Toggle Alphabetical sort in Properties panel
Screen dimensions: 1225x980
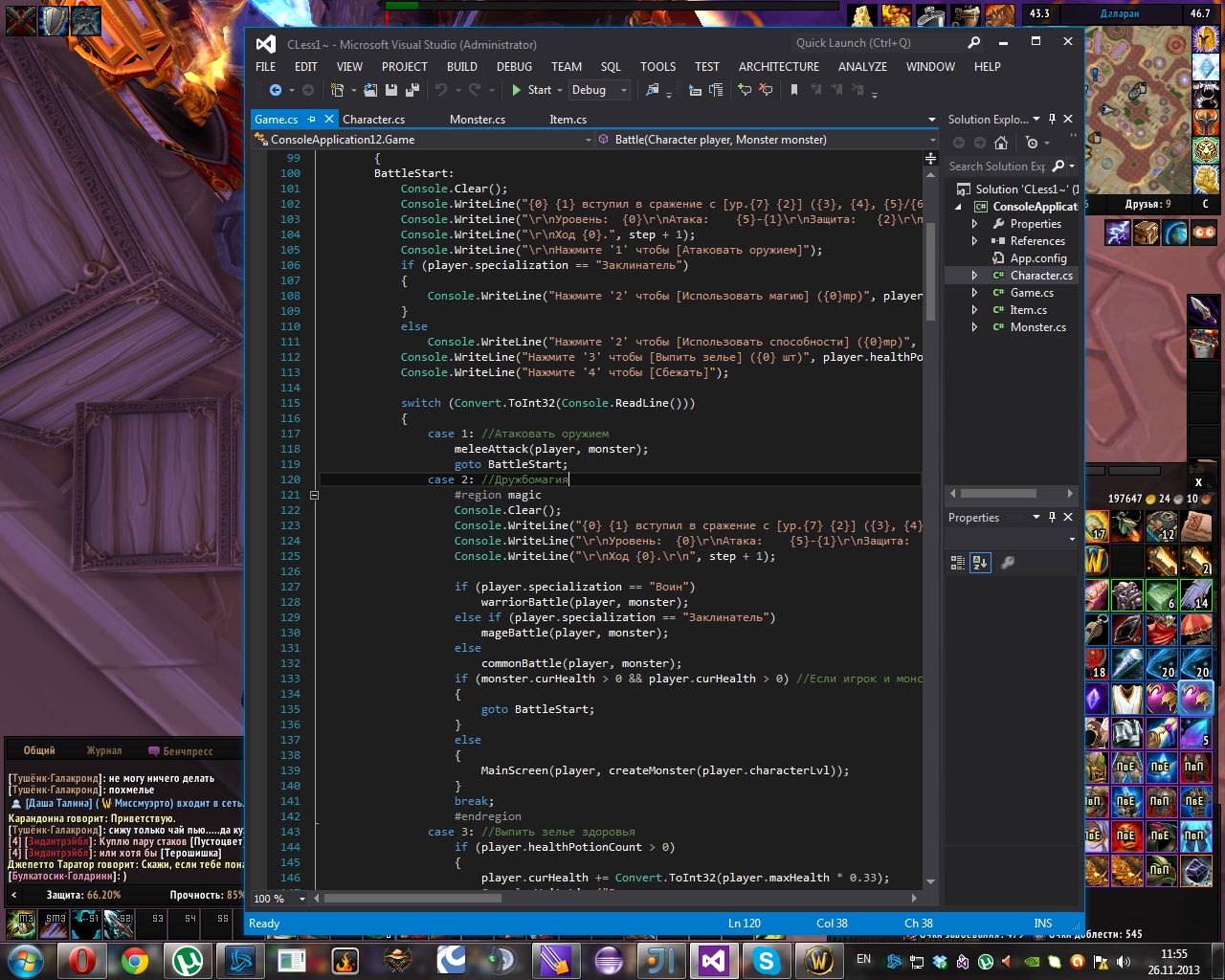coord(980,563)
